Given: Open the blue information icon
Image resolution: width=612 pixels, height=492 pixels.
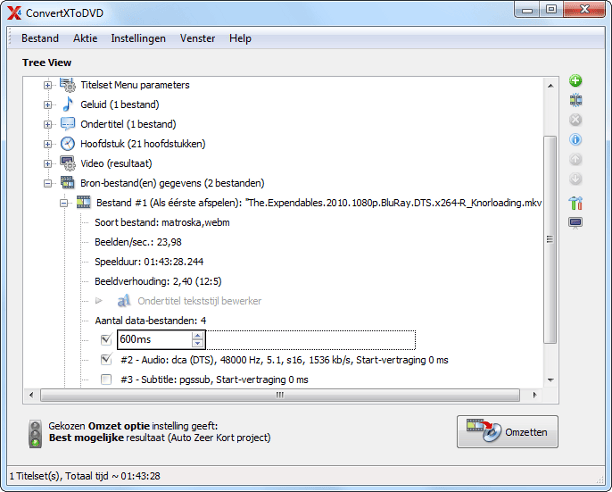Looking at the screenshot, I should click(575, 139).
